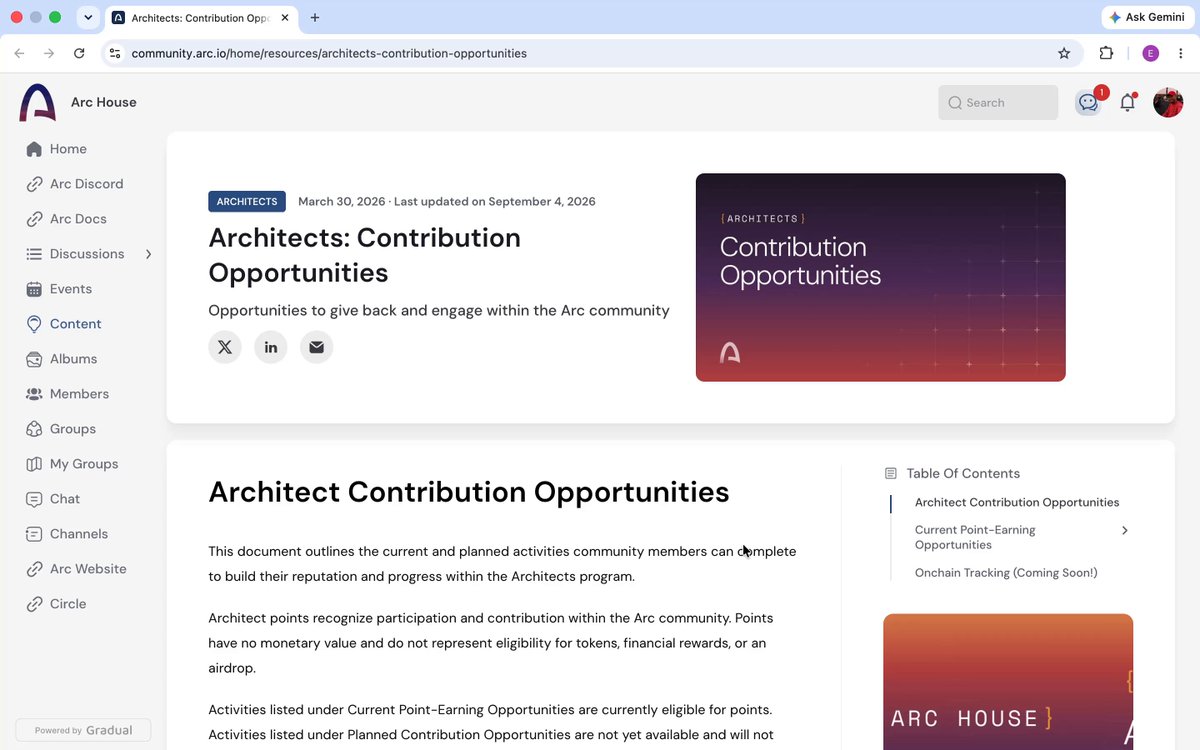The height and width of the screenshot is (750, 1200).
Task: Jump to Onchain Tracking (Coming Soon!) section
Action: point(1006,573)
